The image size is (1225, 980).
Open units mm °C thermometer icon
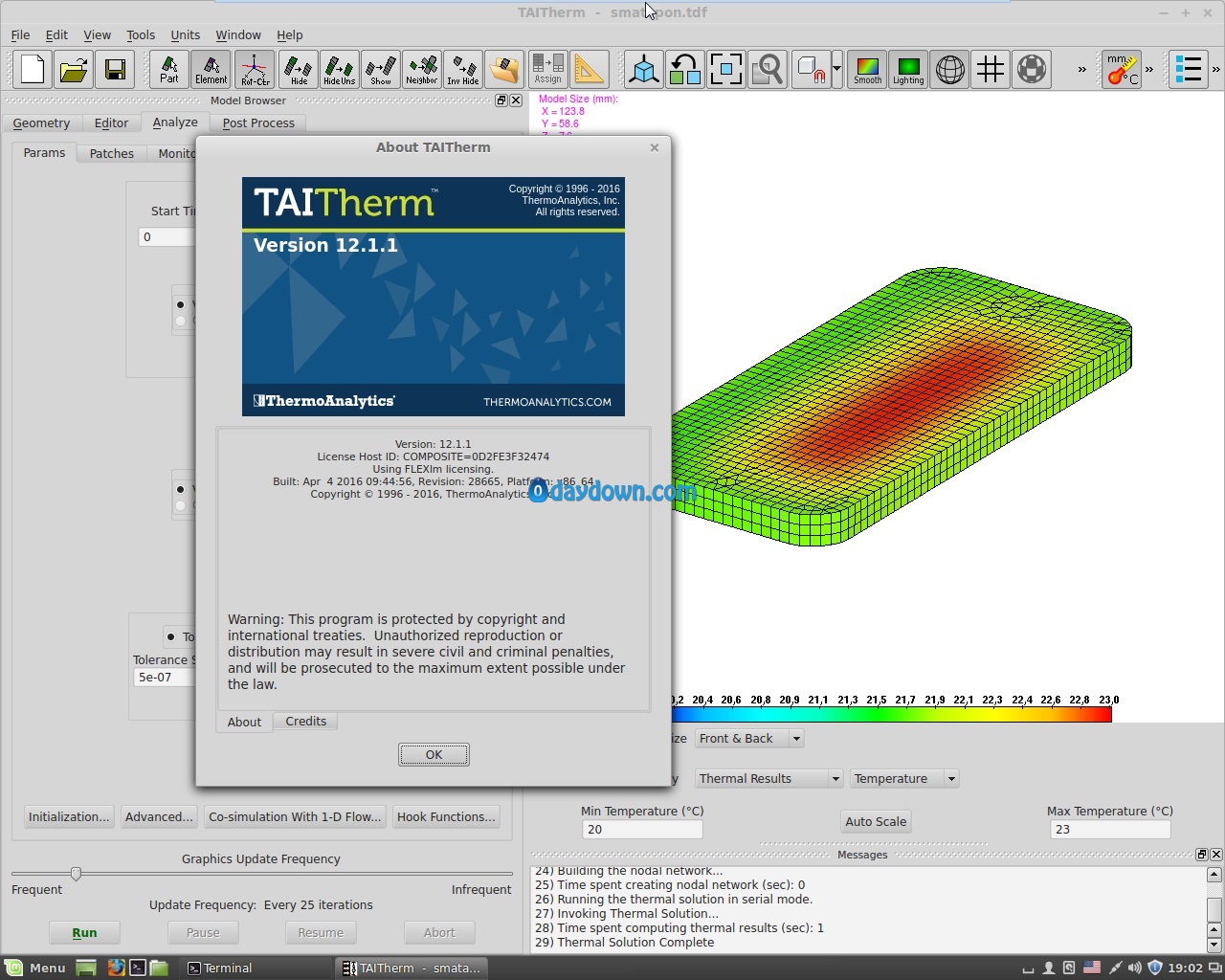[1123, 70]
